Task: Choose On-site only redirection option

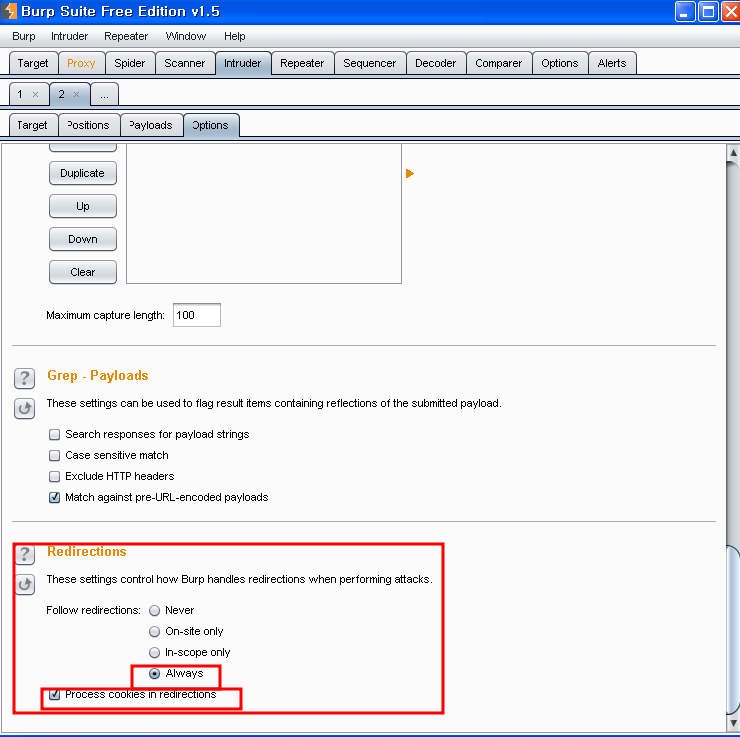Action: click(x=154, y=631)
